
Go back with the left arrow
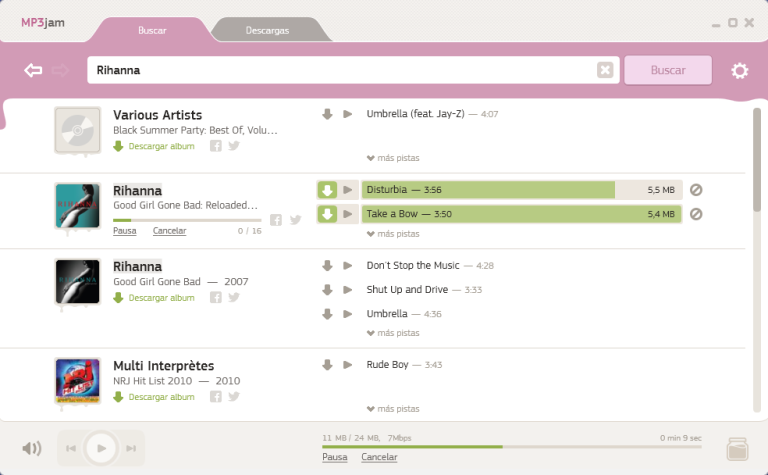(33, 70)
